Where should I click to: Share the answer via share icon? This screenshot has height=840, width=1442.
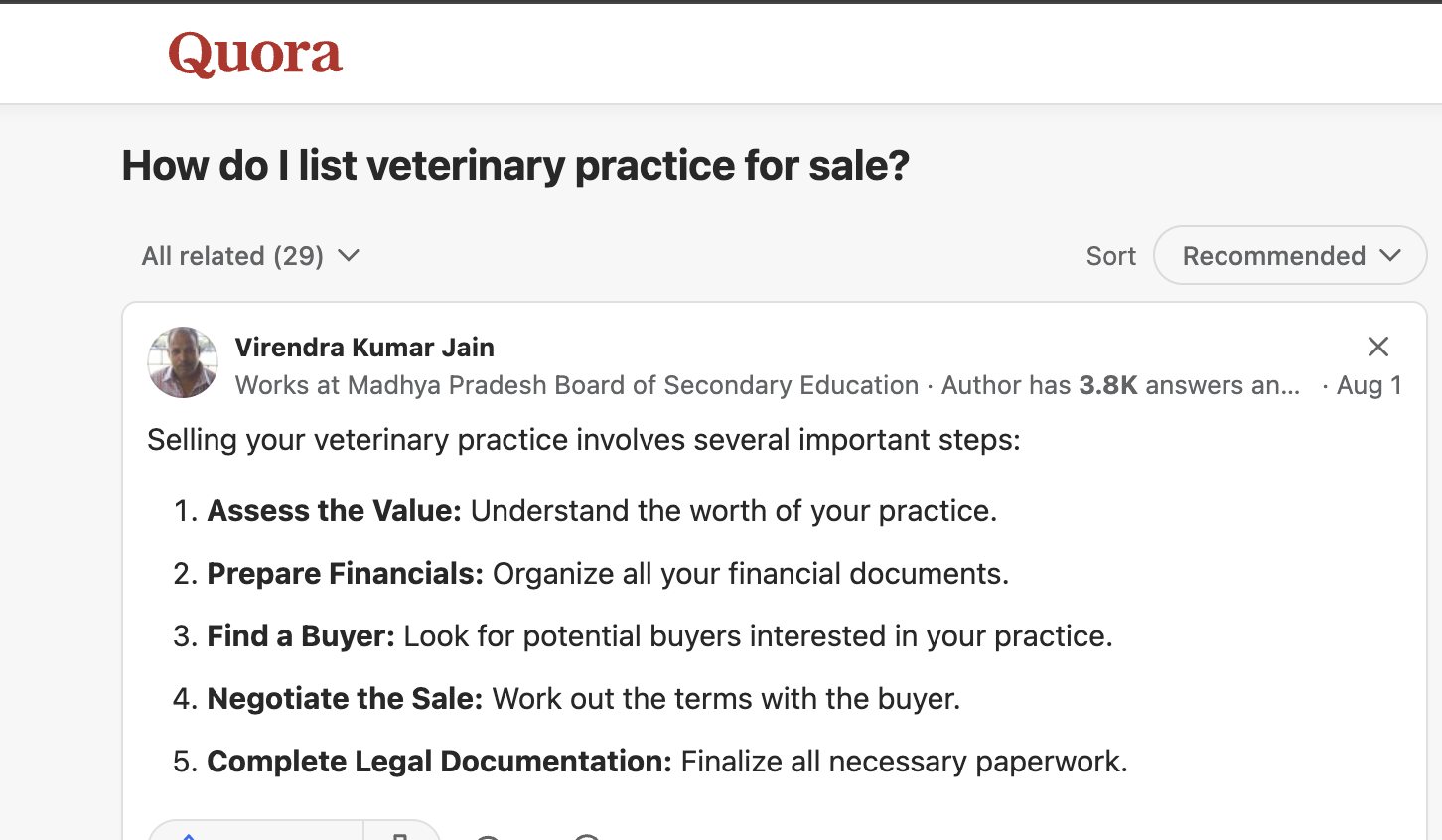(587, 836)
